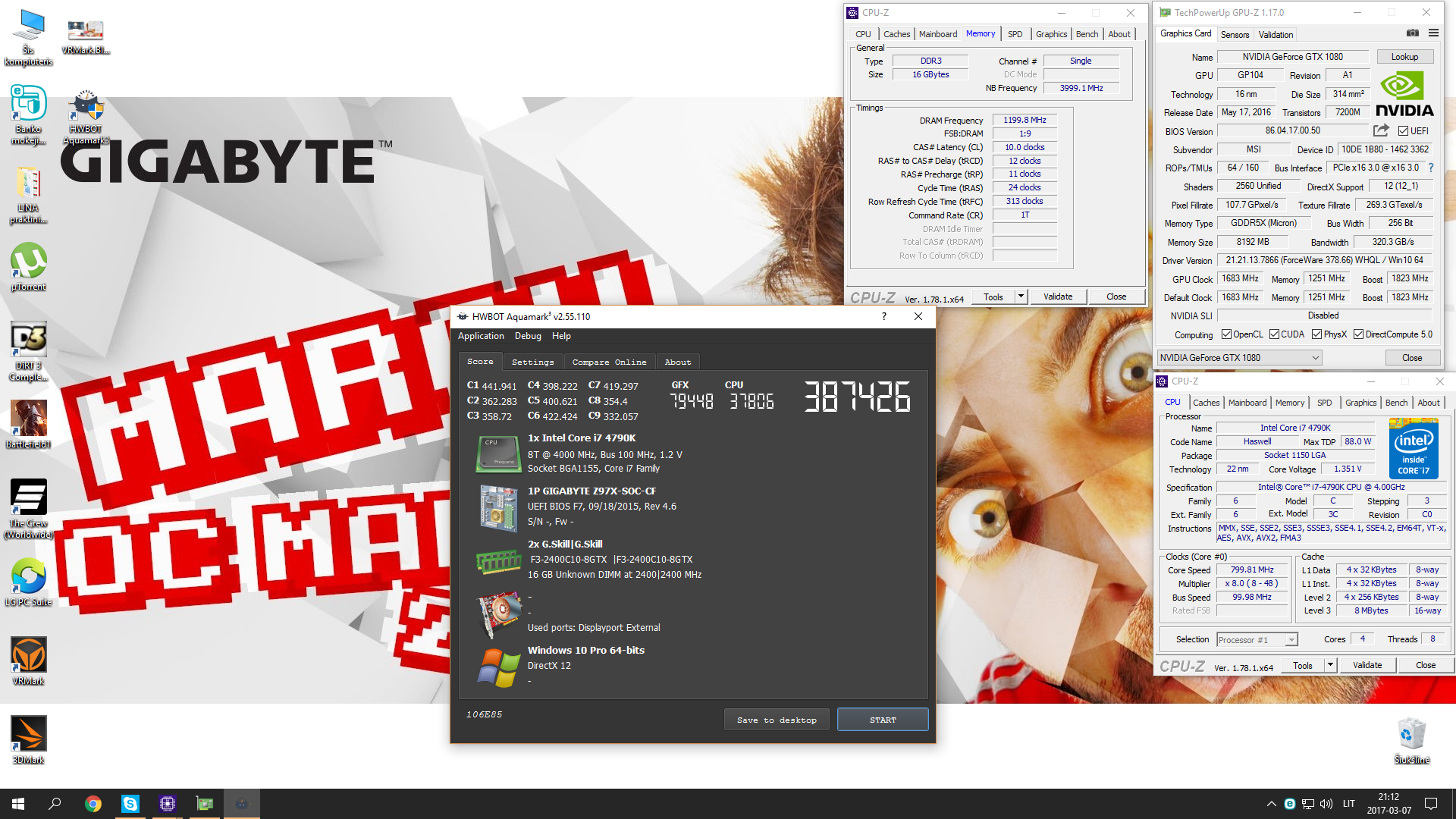Open the Šis kompiuteris desktop icon

pos(29,38)
